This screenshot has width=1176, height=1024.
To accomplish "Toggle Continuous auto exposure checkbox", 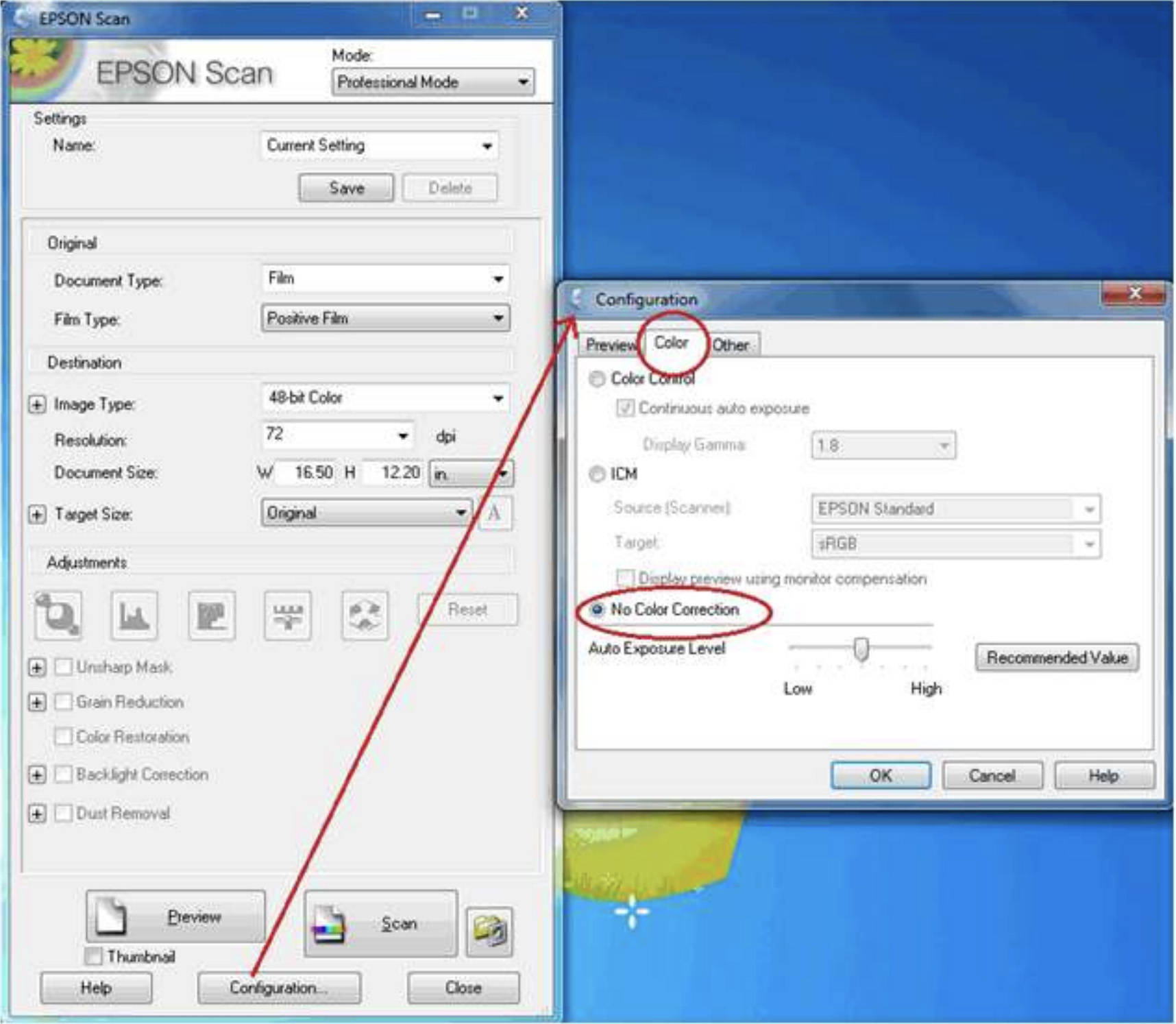I will tap(625, 409).
